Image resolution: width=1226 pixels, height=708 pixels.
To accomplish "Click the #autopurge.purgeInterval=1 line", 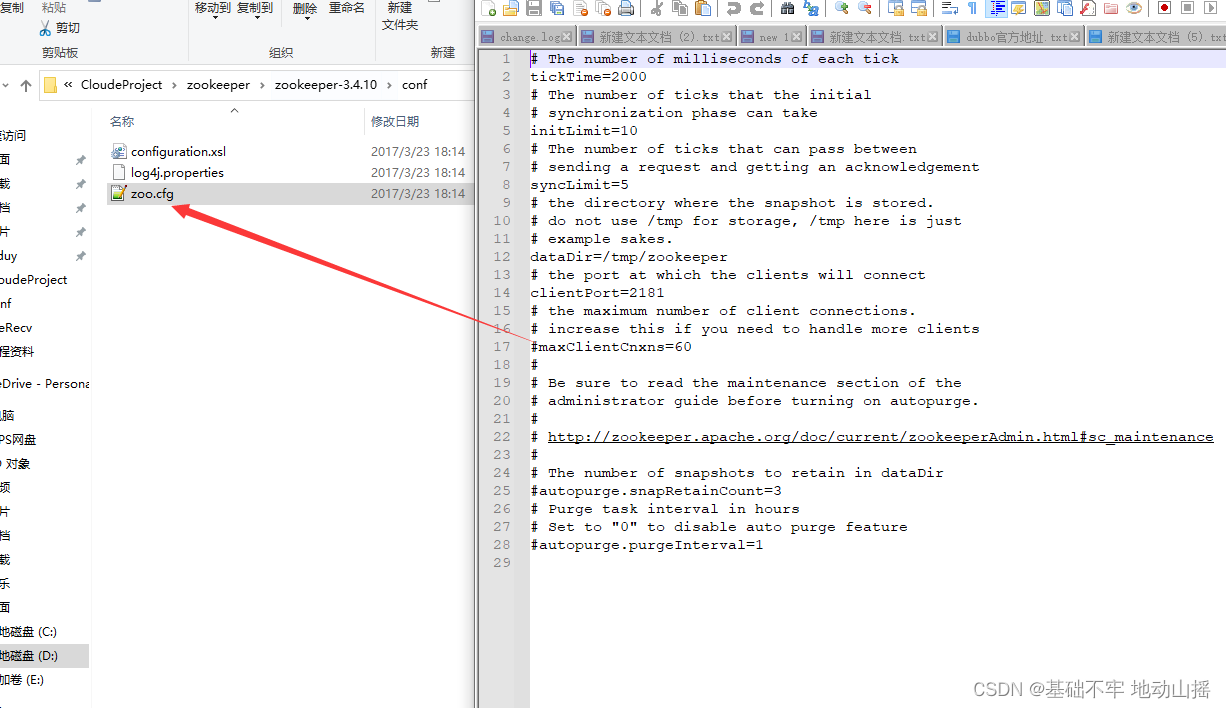I will pyautogui.click(x=647, y=545).
